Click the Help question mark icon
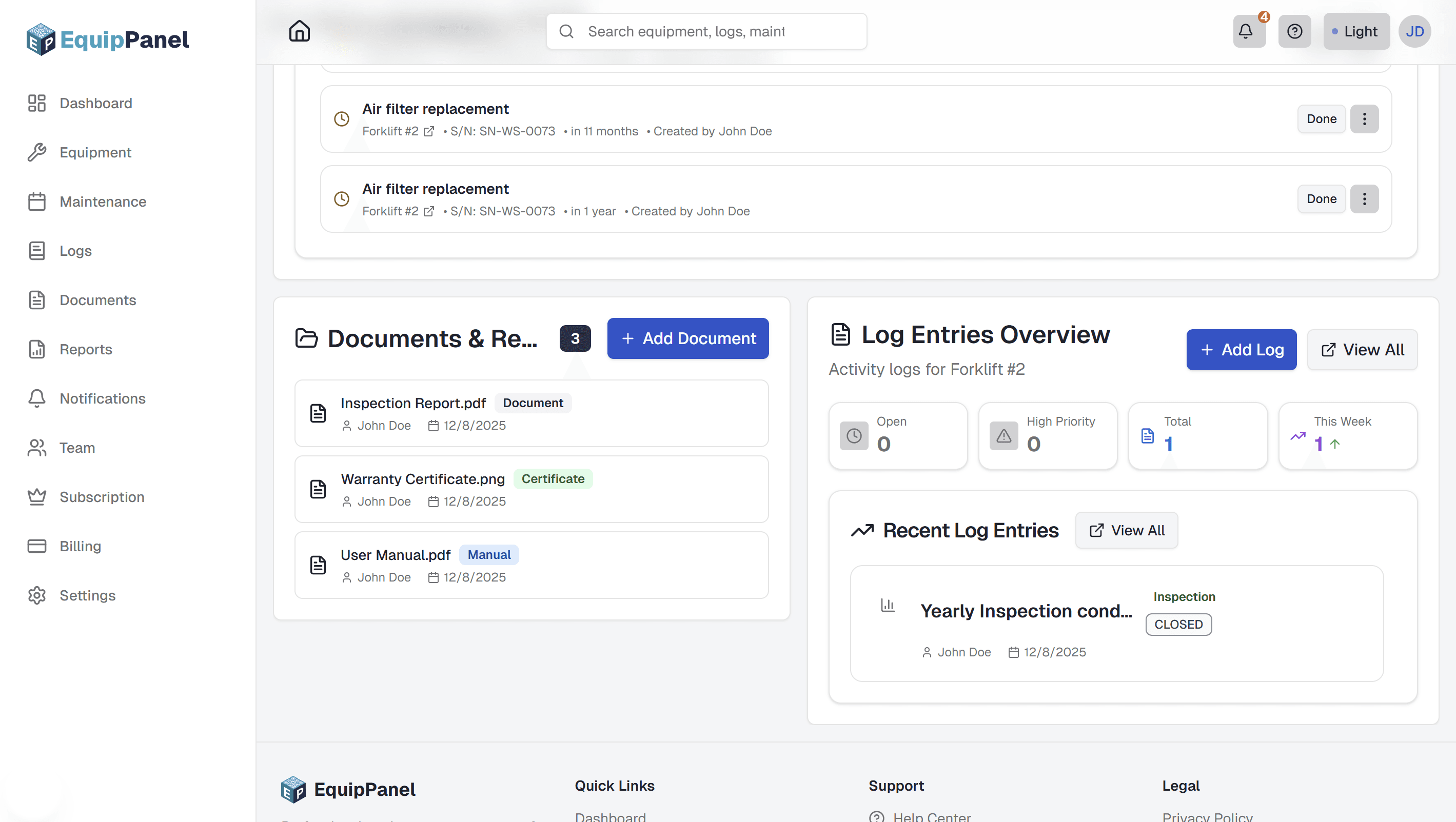This screenshot has width=1456, height=822. click(1295, 31)
